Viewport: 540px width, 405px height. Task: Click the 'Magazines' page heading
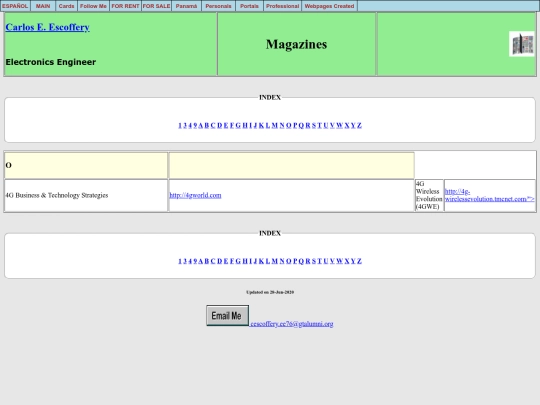pyautogui.click(x=297, y=44)
